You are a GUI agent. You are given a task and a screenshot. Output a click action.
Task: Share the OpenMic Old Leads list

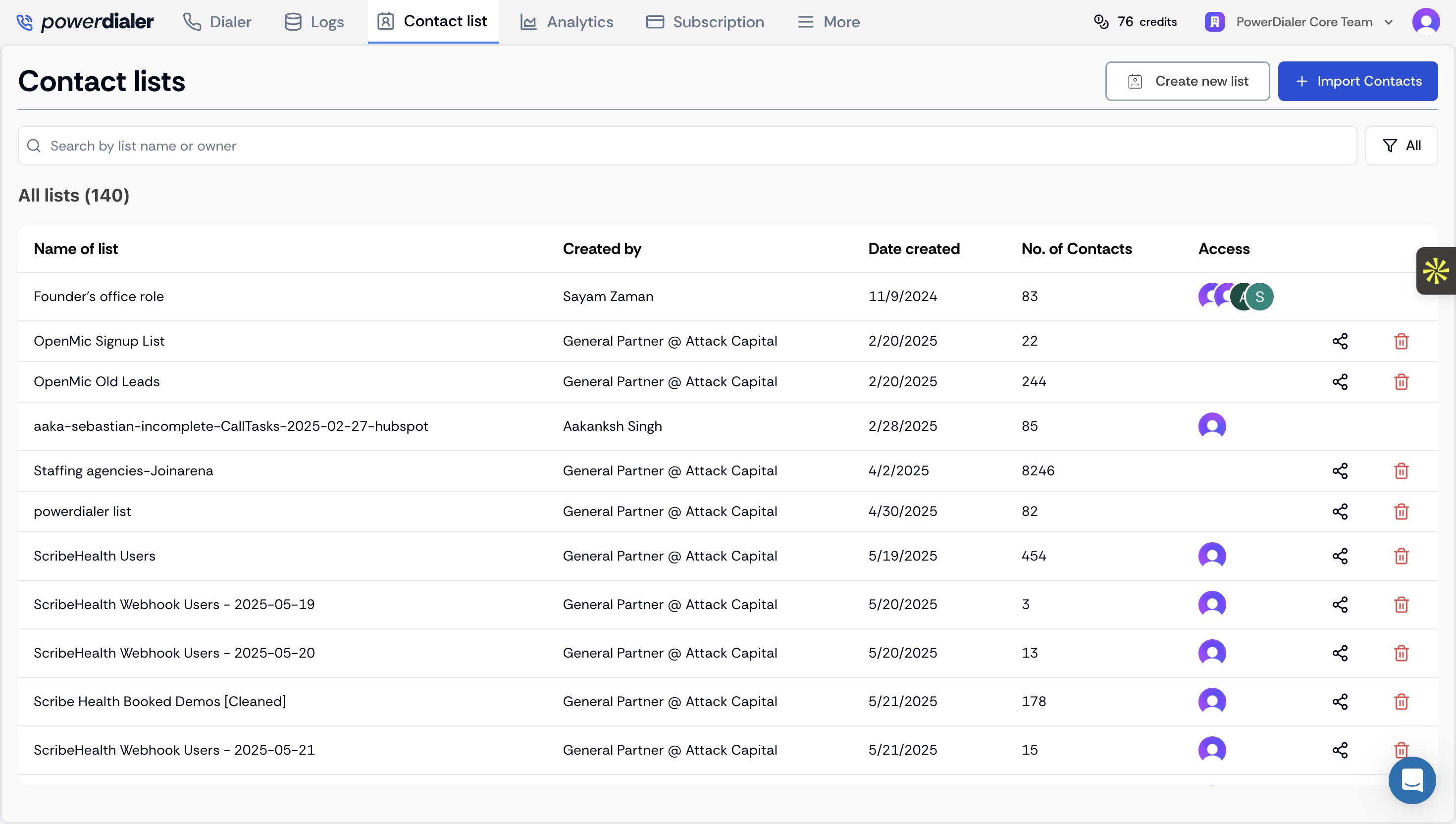click(x=1341, y=381)
